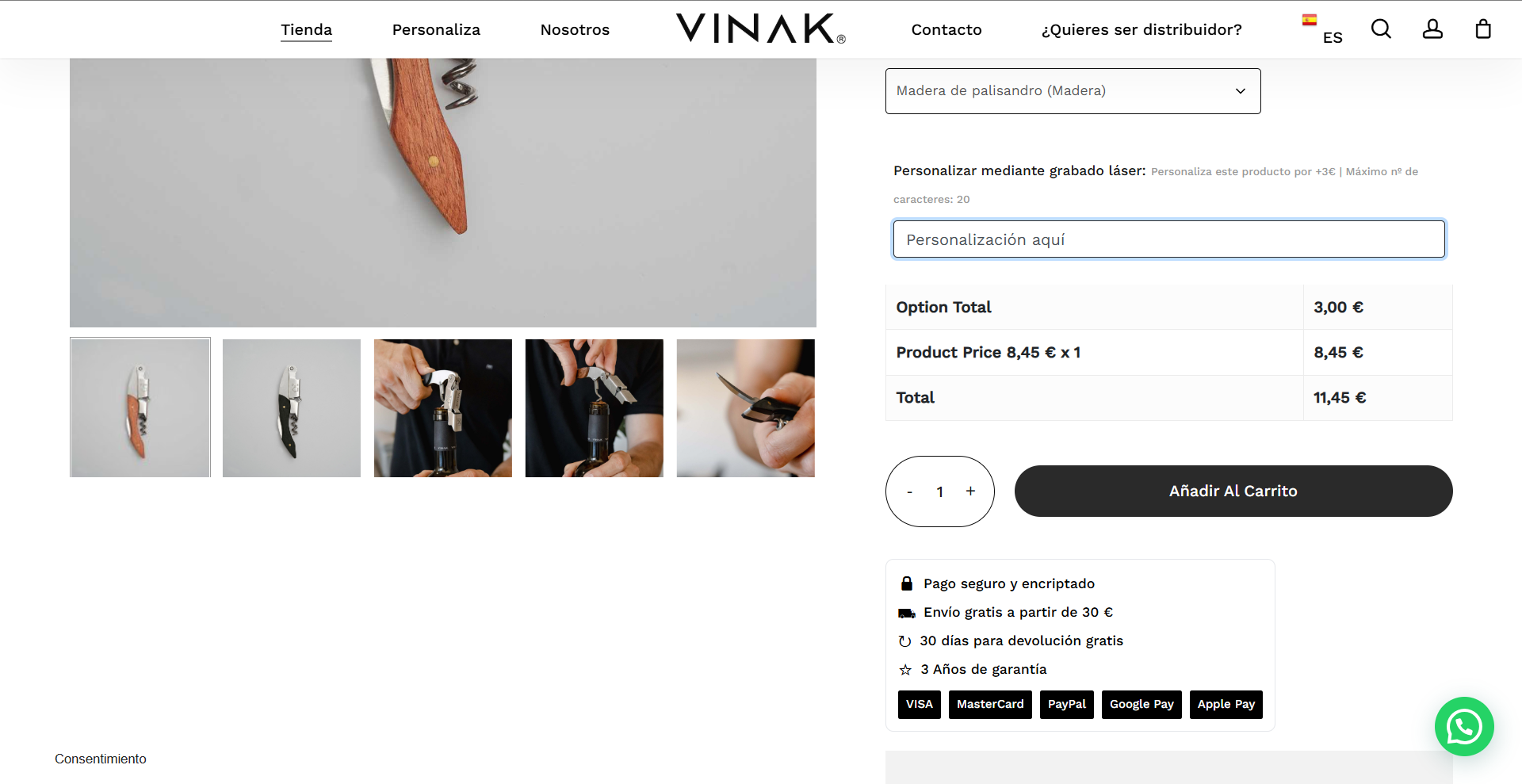Image resolution: width=1522 pixels, height=784 pixels.
Task: Click the VINAK logo
Action: 760,29
